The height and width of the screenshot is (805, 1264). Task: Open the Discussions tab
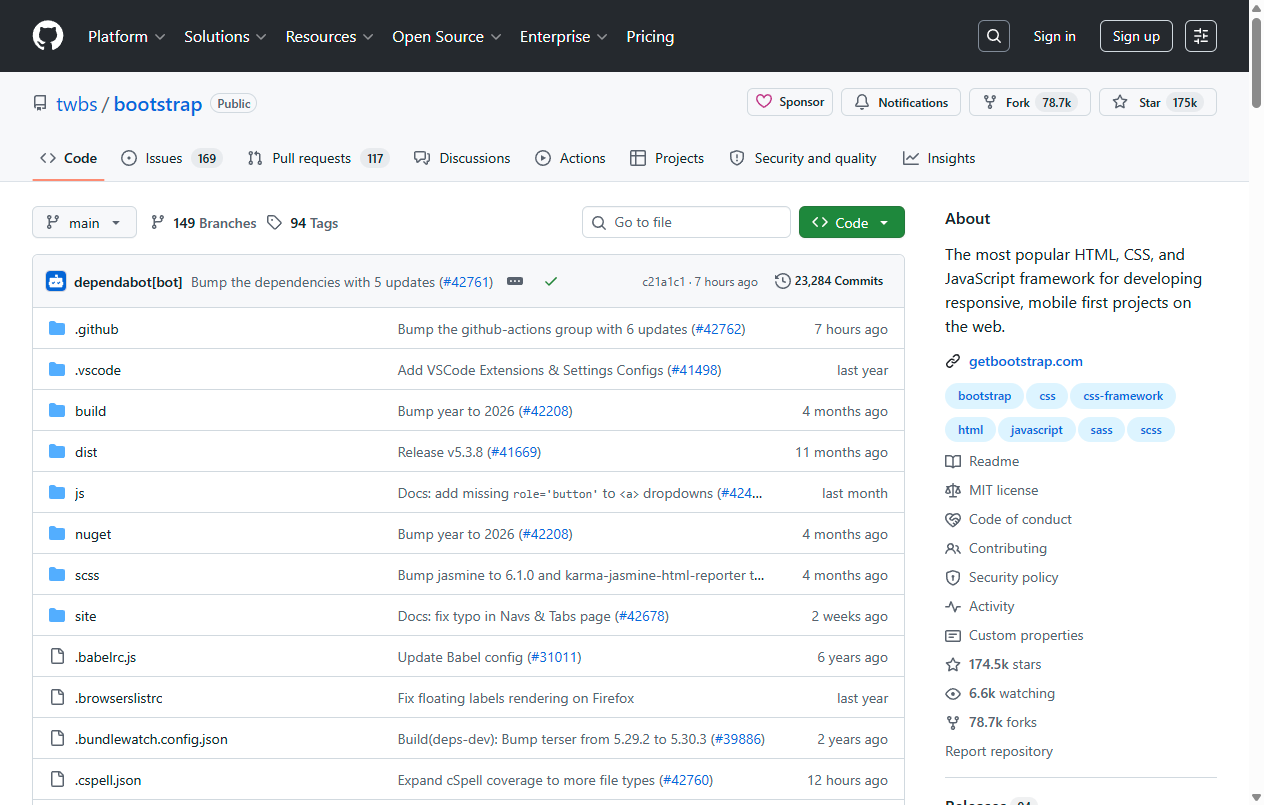(462, 158)
